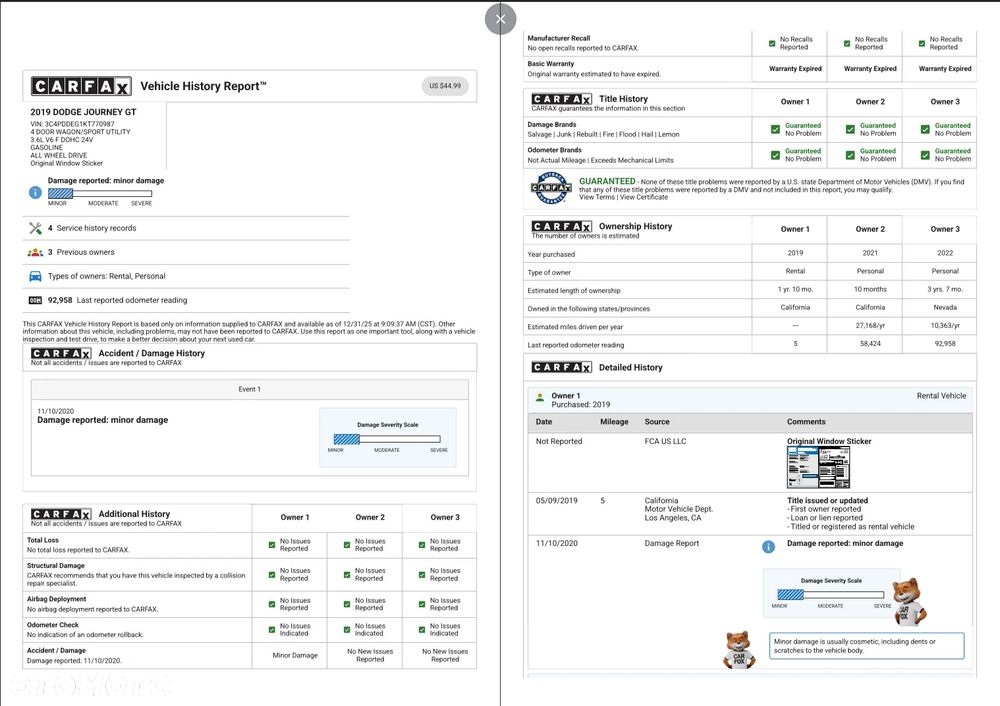Click Structural Damage checkmark for Owner 2
This screenshot has width=1000, height=706.
tap(347, 575)
